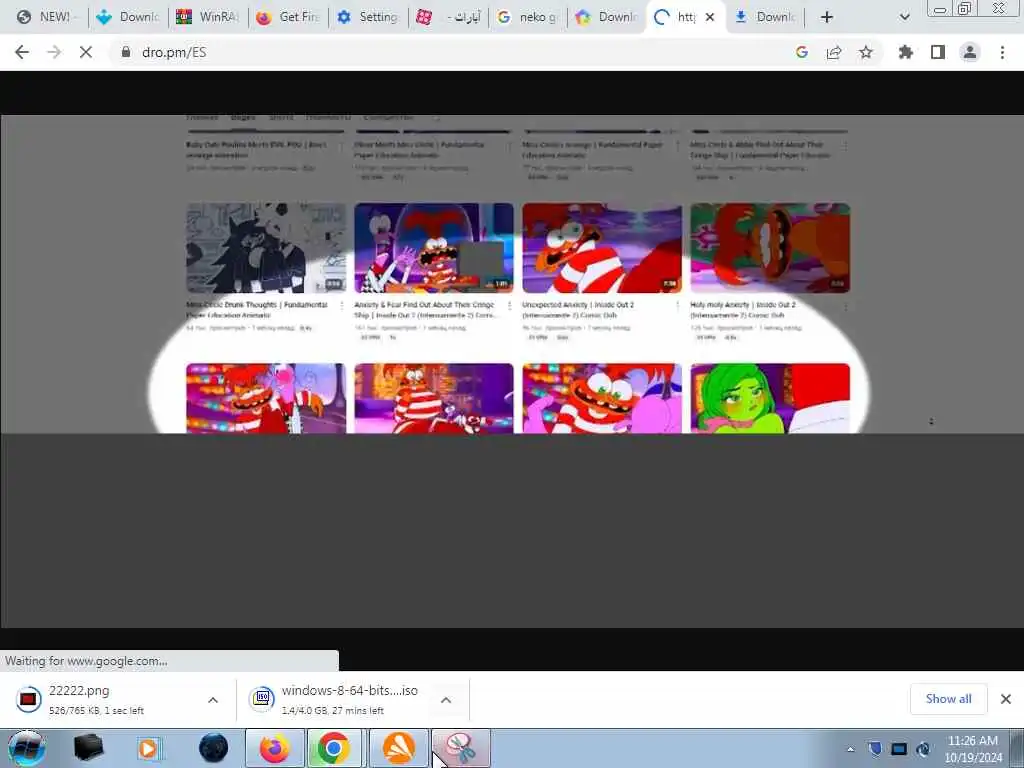Image resolution: width=1024 pixels, height=768 pixels.
Task: Open the orange Avast icon on taskbar
Action: click(399, 748)
